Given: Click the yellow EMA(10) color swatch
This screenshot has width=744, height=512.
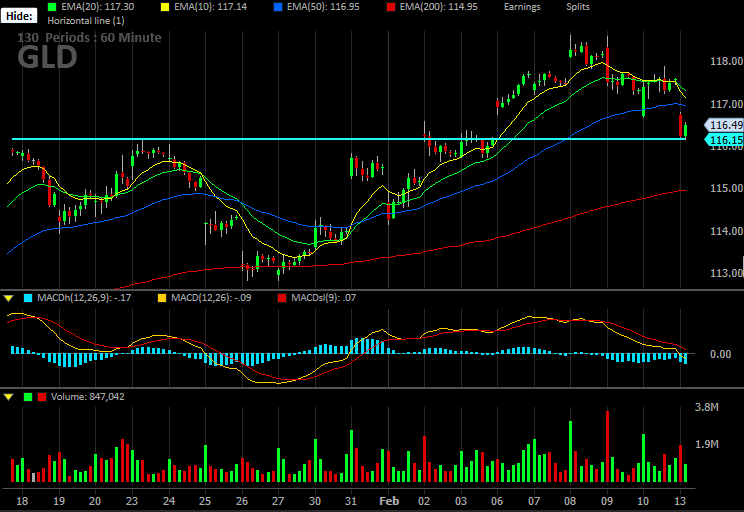Looking at the screenshot, I should coord(165,7).
